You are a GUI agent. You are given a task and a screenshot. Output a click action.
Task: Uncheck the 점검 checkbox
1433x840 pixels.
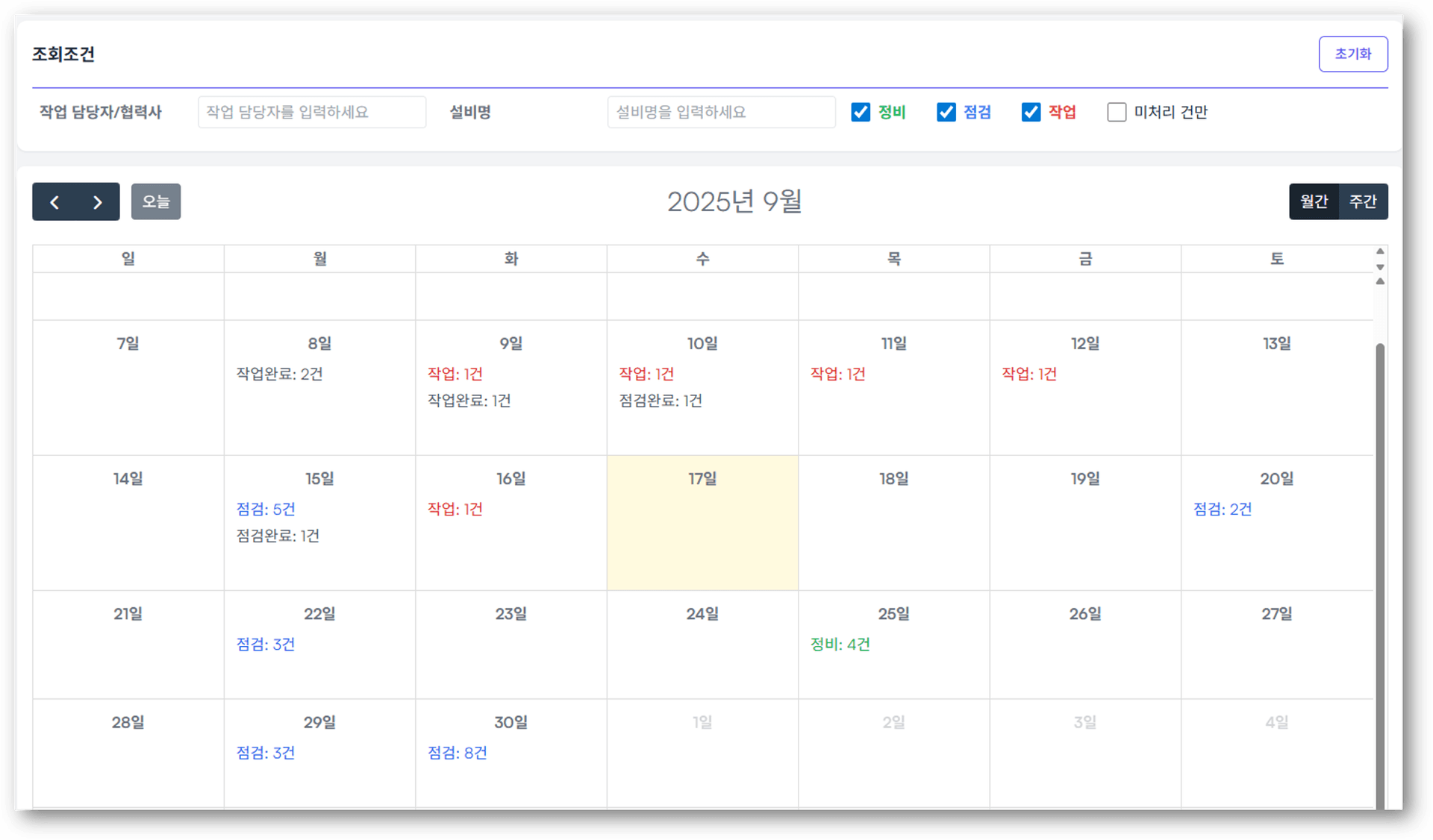point(946,112)
